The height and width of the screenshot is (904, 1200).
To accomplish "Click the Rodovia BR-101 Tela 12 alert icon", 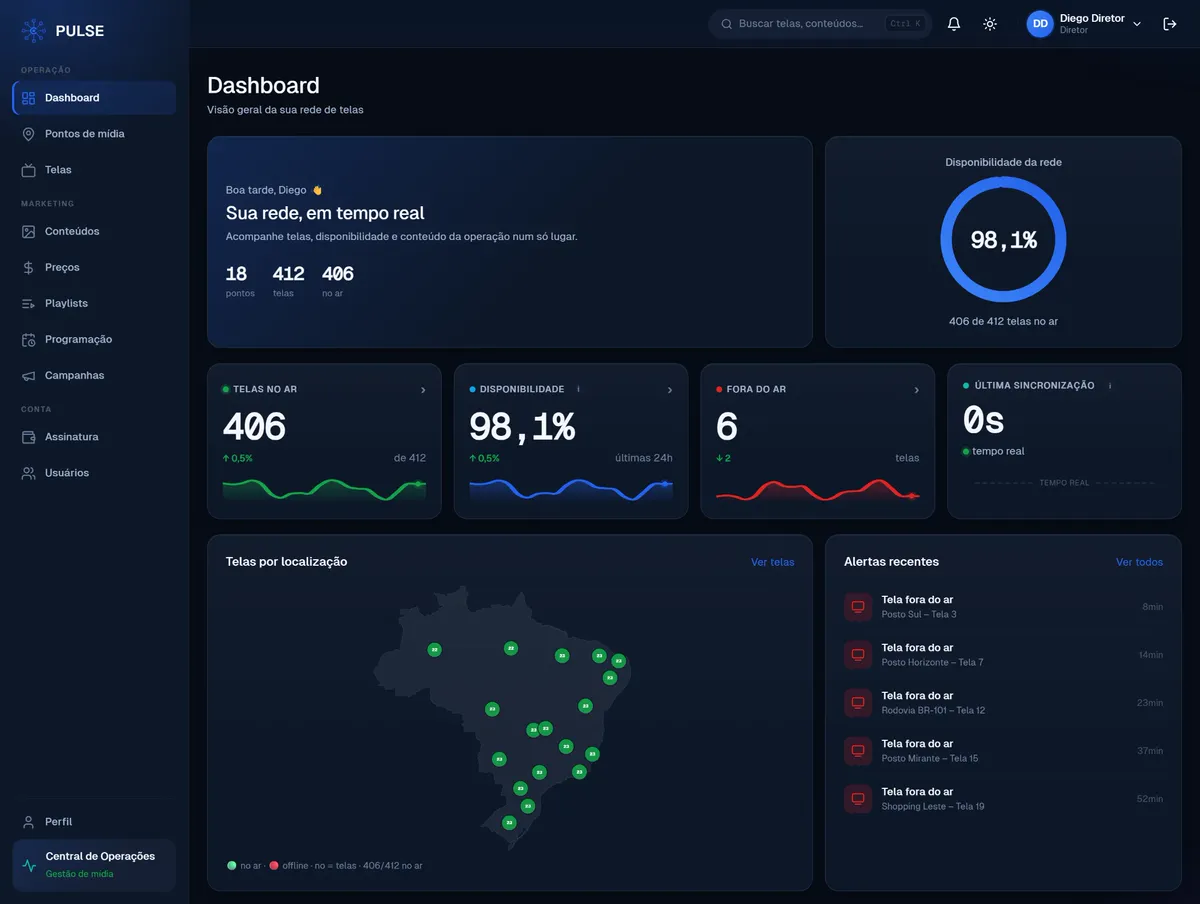I will pos(857,703).
